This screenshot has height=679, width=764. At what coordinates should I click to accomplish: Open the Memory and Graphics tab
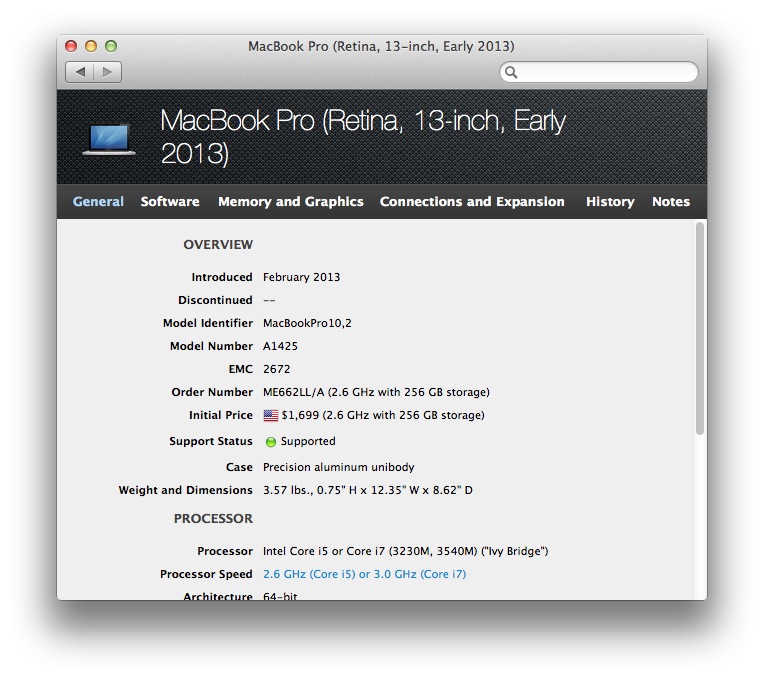(291, 202)
